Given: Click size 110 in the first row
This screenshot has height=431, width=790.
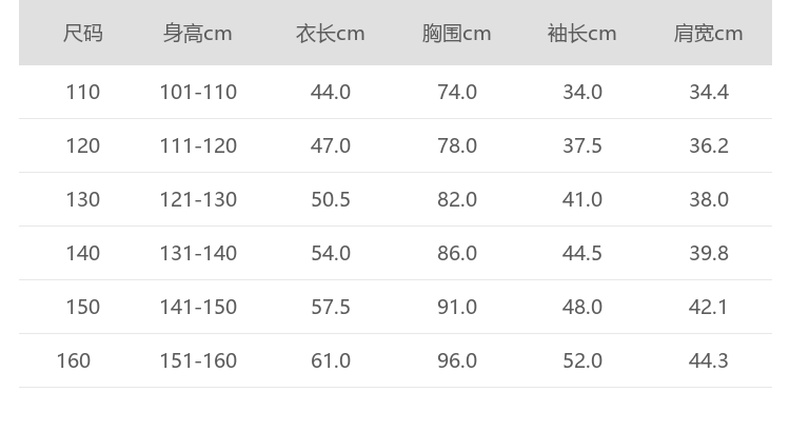Looking at the screenshot, I should pyautogui.click(x=83, y=92).
